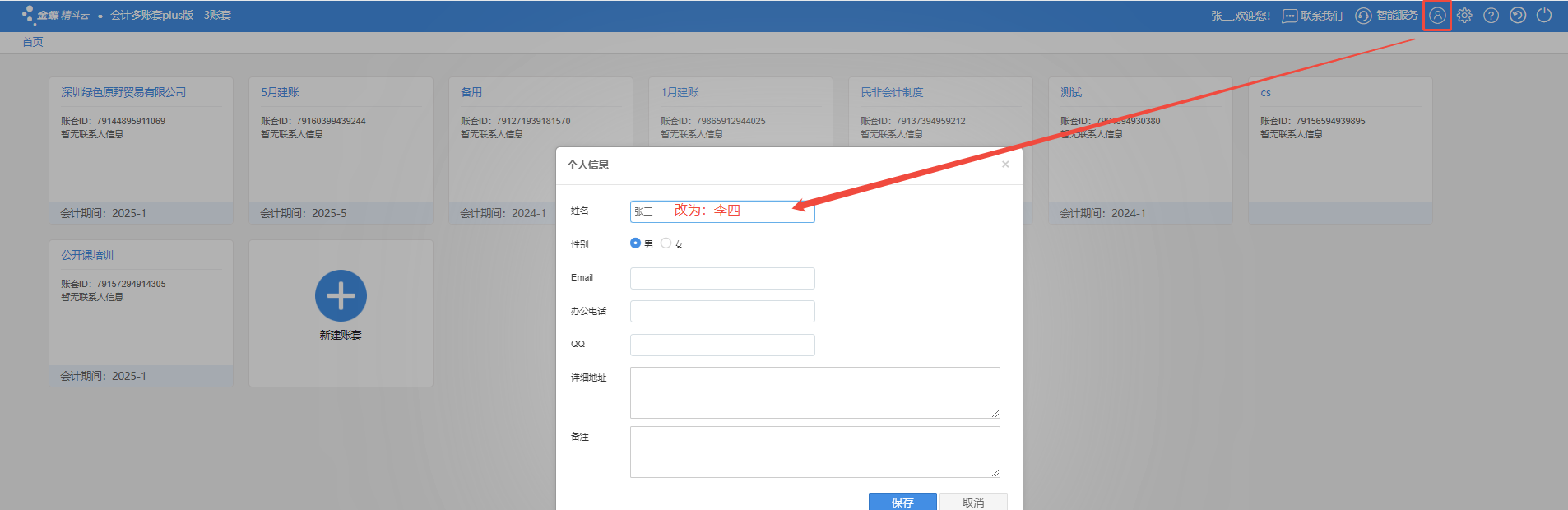Click the 办公电话 input field

721,312
